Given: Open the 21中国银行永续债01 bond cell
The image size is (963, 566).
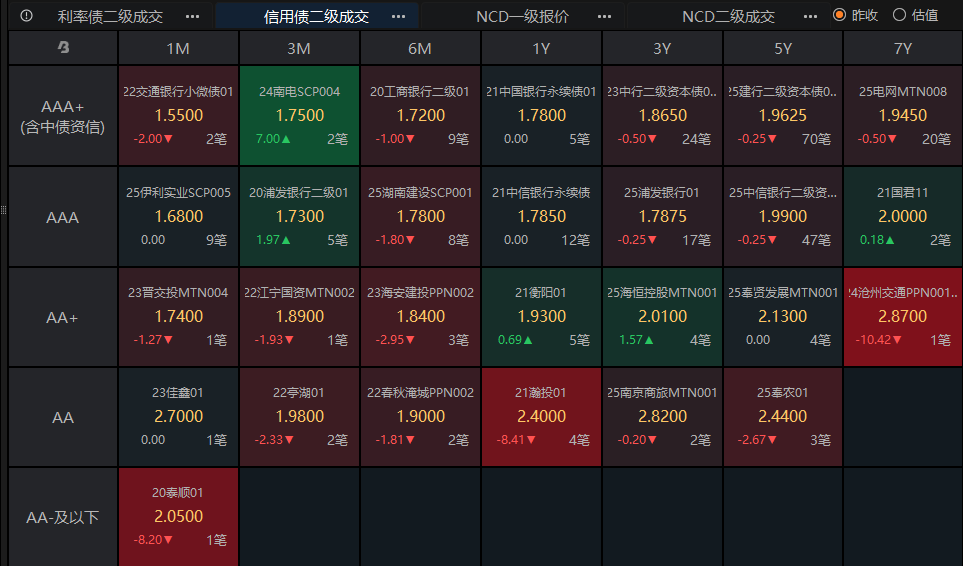Looking at the screenshot, I should [x=541, y=116].
